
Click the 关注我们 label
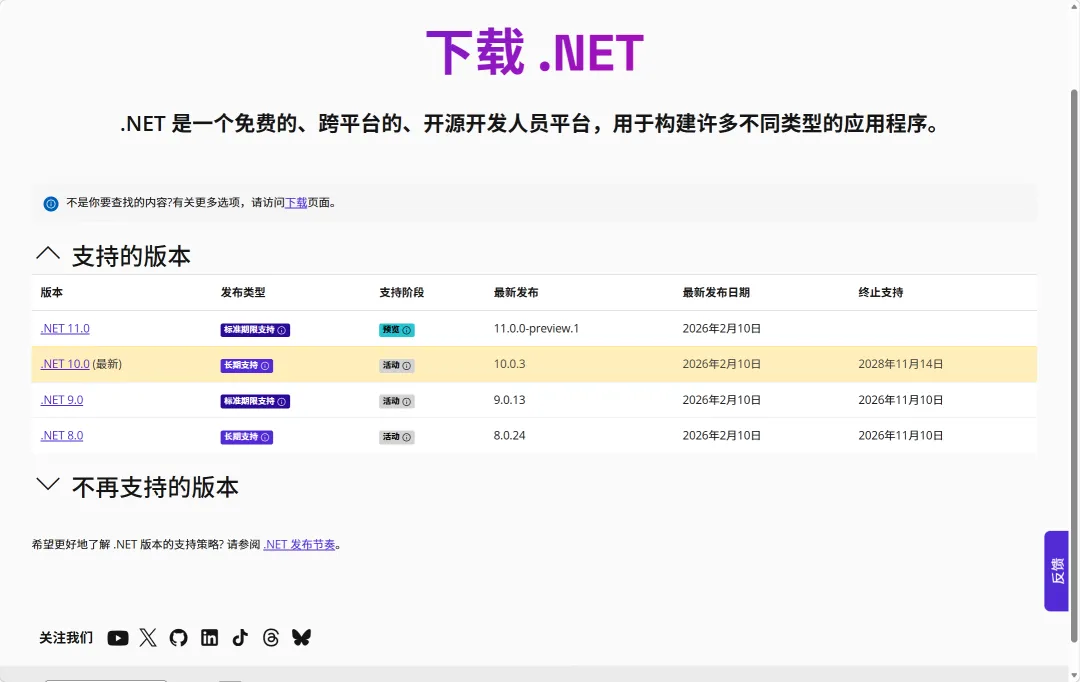[x=66, y=638]
